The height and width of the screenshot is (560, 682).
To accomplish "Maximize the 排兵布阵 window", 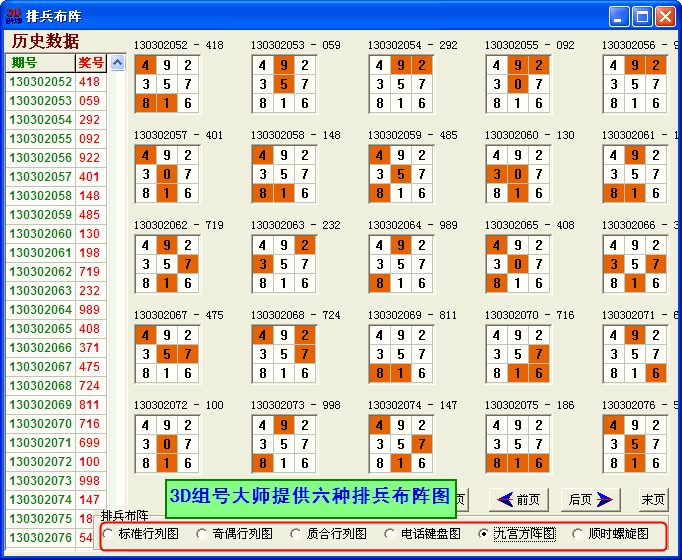I will [642, 16].
